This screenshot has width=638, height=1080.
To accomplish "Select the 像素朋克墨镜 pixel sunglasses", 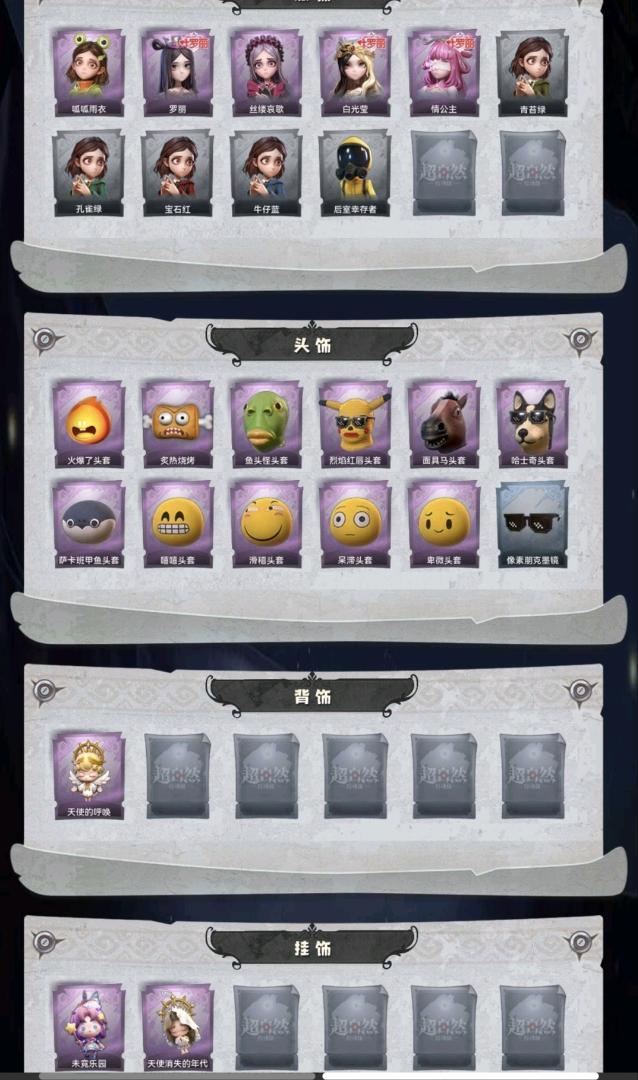I will click(533, 524).
